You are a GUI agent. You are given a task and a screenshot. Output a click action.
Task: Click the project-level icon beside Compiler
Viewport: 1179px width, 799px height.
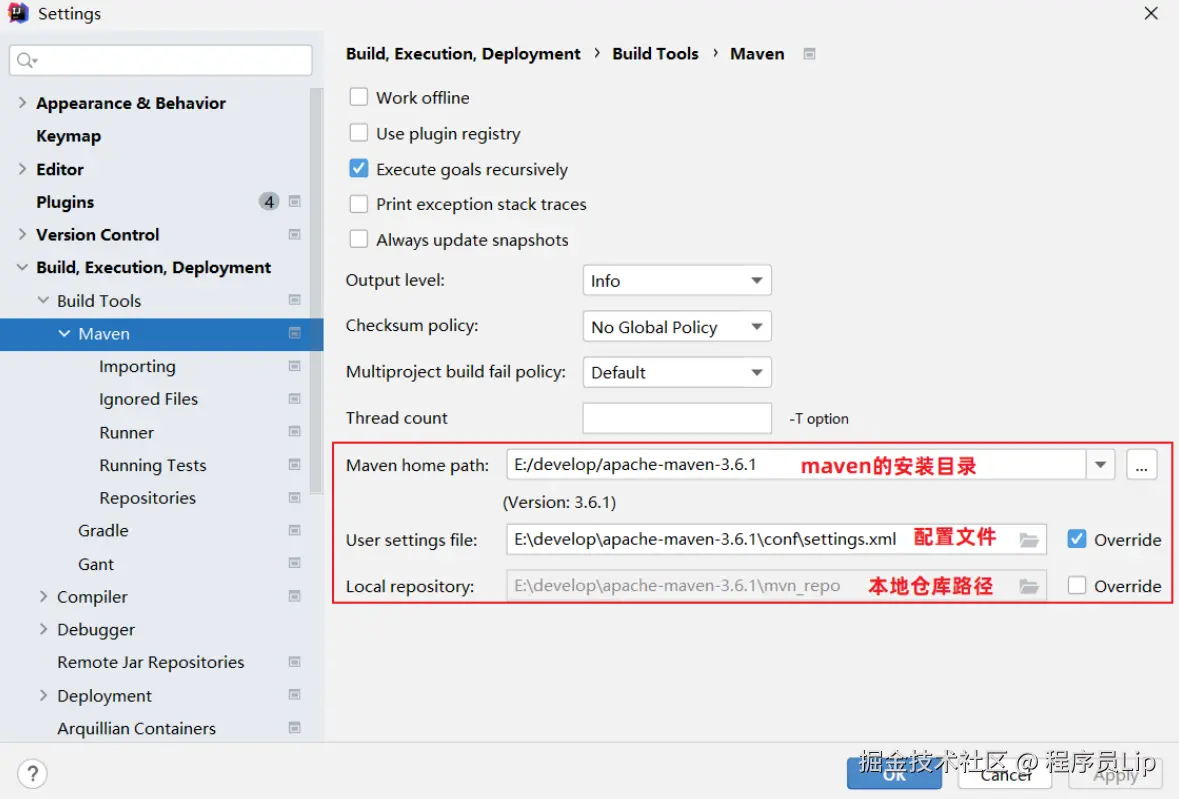295,596
